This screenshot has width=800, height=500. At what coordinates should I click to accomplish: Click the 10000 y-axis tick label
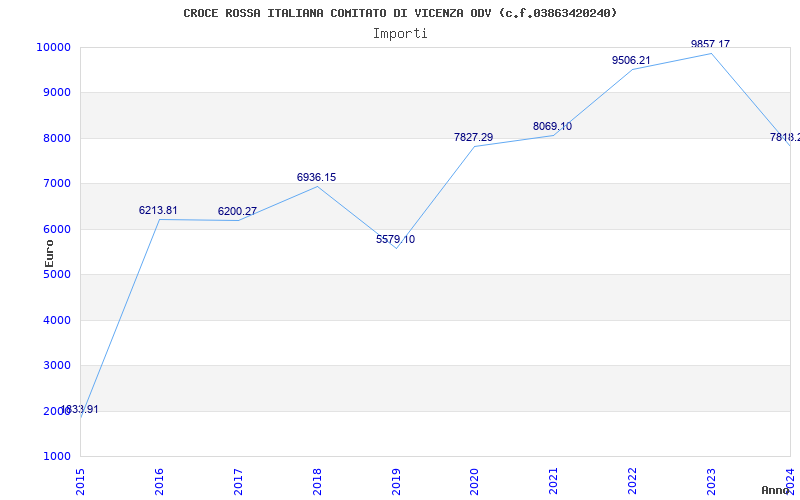(x=53, y=47)
